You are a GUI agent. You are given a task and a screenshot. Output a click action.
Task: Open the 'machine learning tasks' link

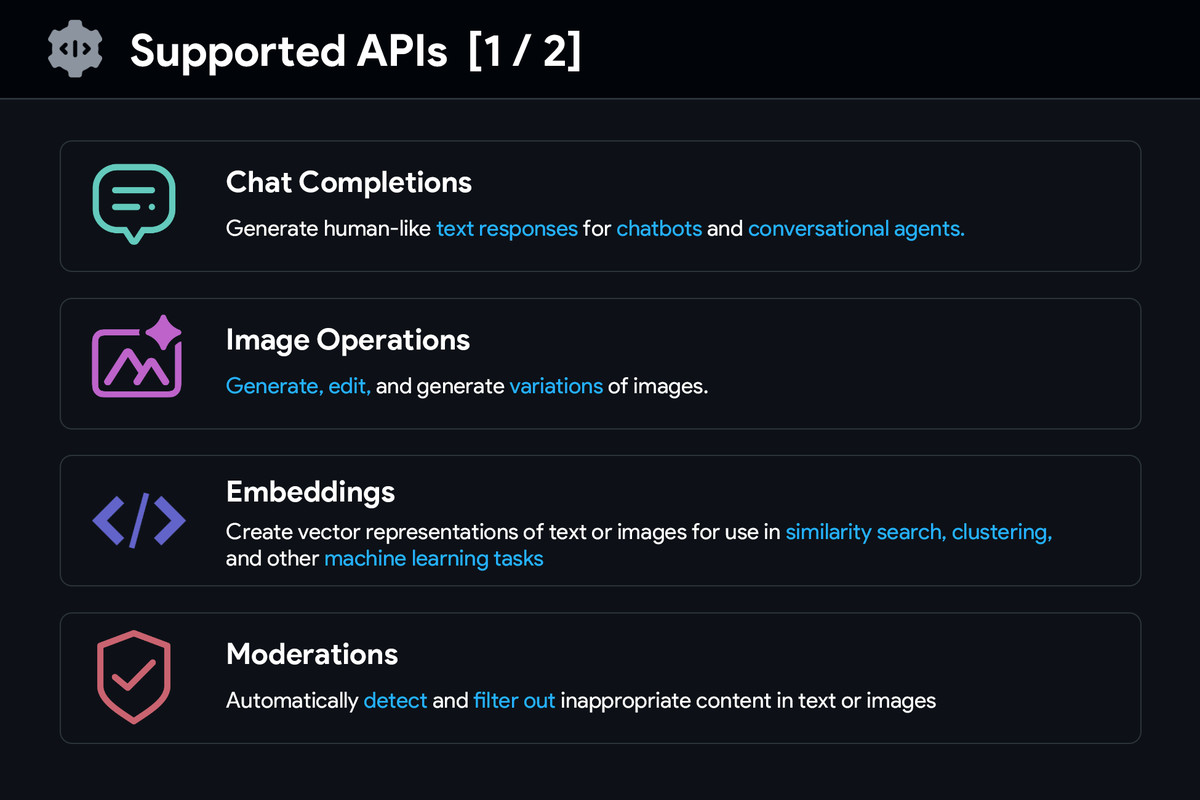click(x=434, y=558)
